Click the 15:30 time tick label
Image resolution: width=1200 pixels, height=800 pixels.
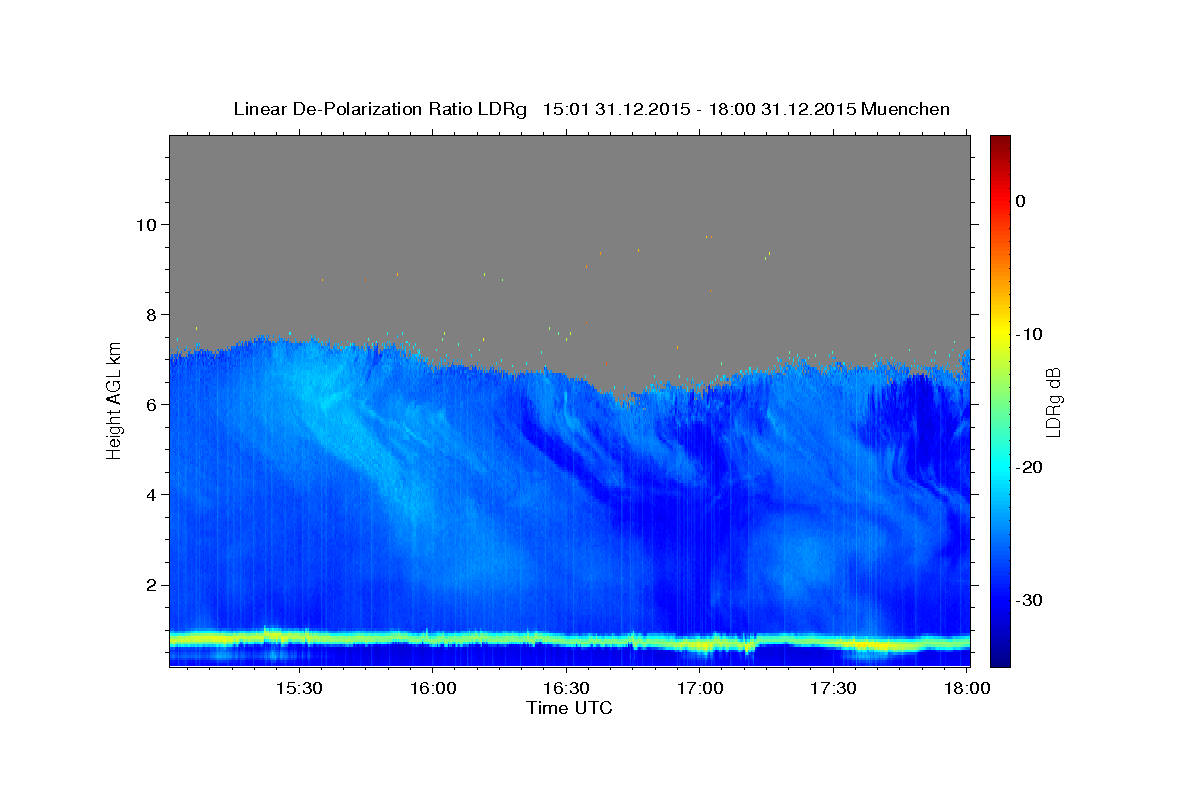[298, 689]
